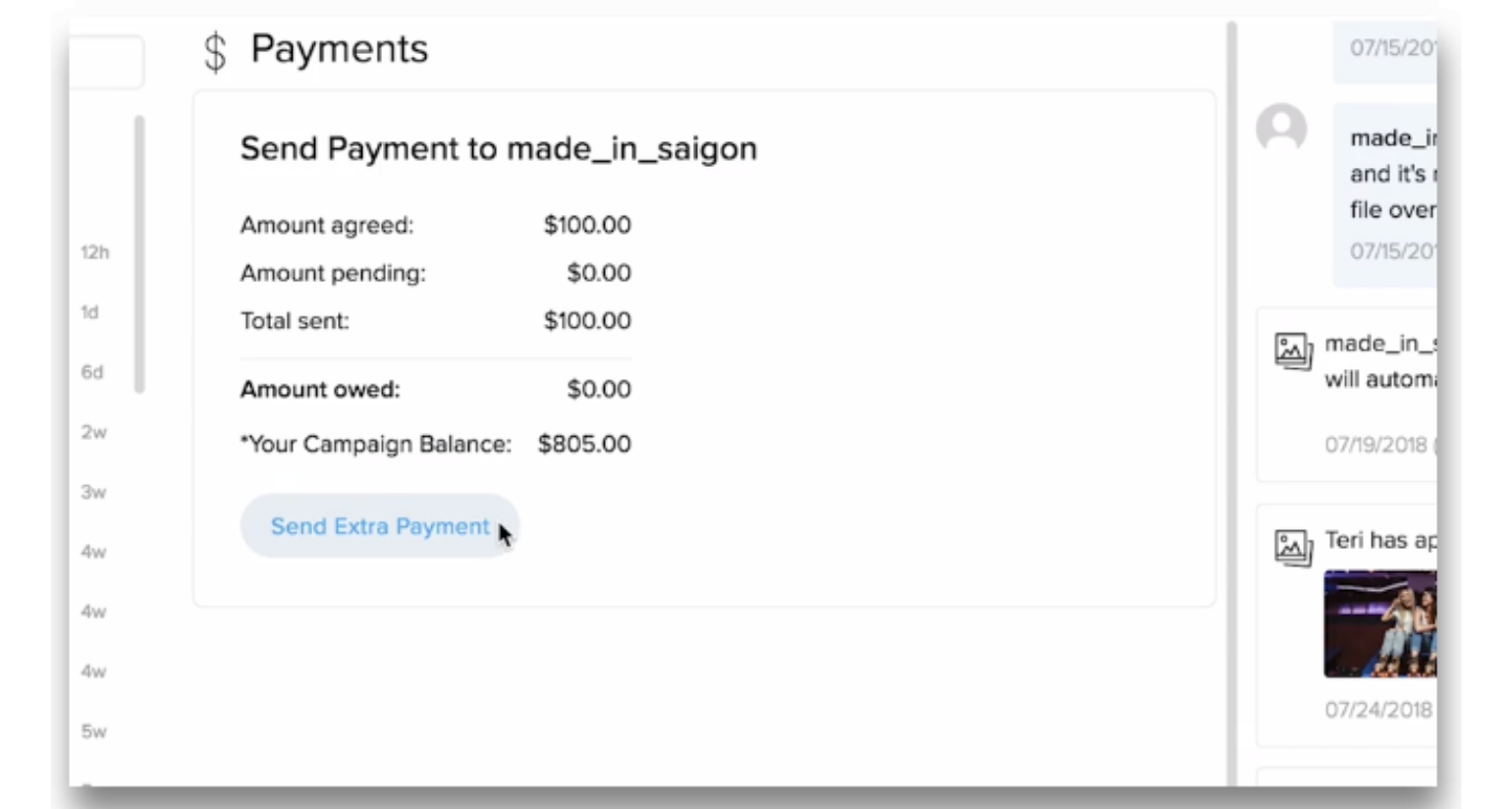Select the 5w entry in sidebar

click(94, 731)
